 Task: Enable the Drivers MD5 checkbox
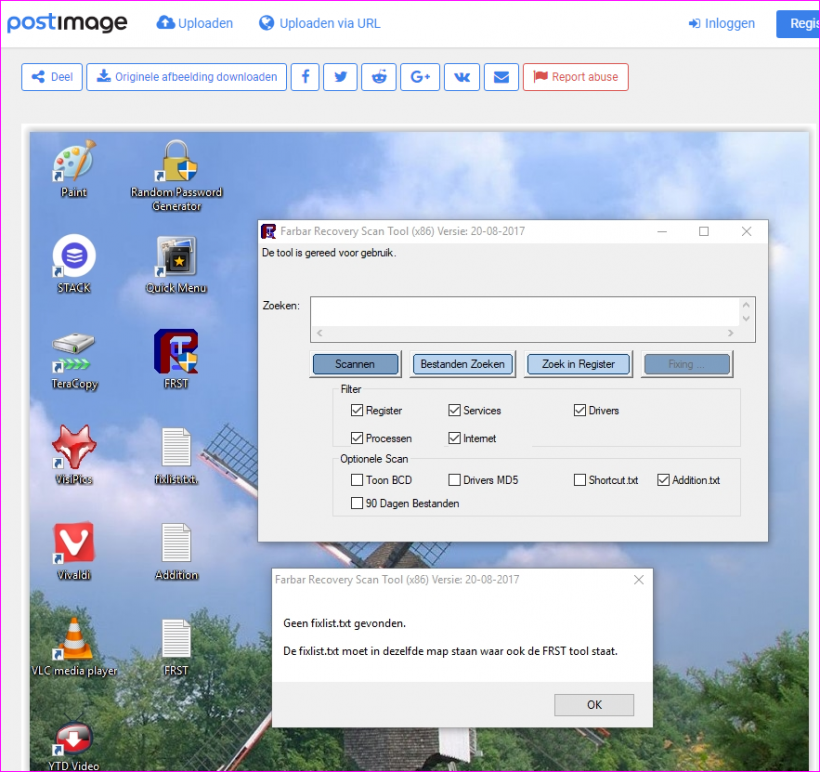pos(454,480)
